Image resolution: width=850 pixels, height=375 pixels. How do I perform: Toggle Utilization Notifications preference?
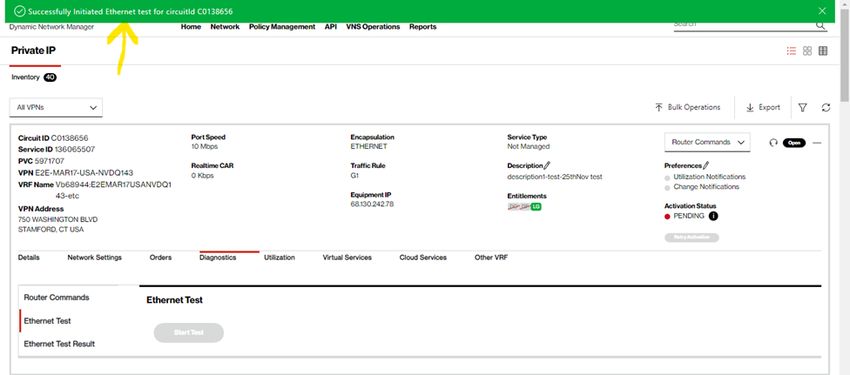(667, 178)
